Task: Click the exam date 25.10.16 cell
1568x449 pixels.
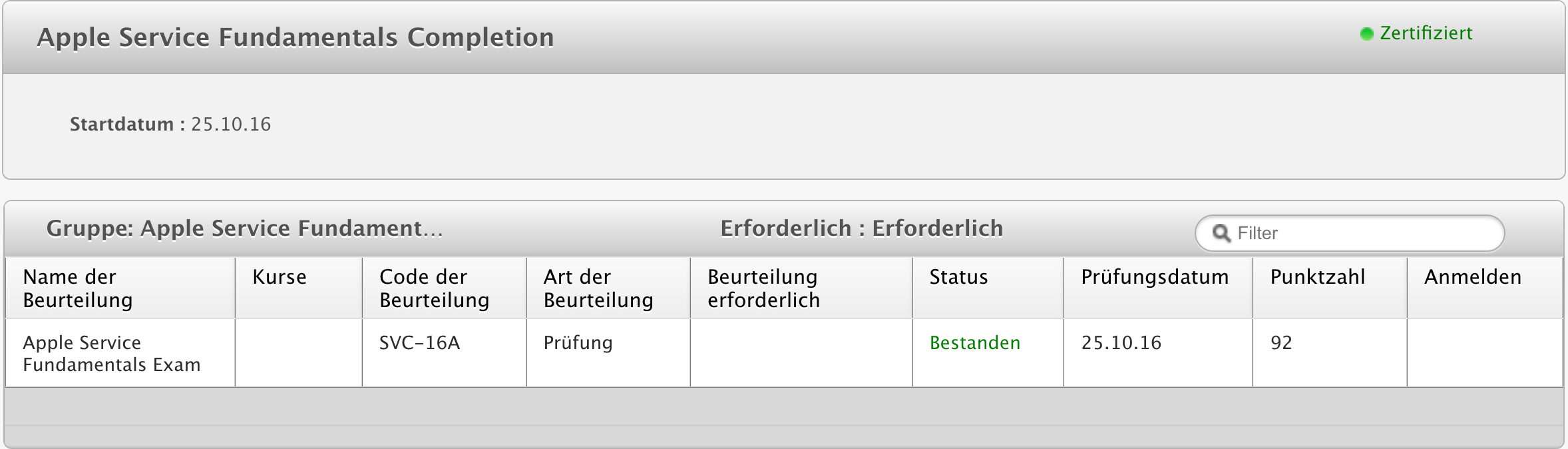Action: coord(1121,343)
